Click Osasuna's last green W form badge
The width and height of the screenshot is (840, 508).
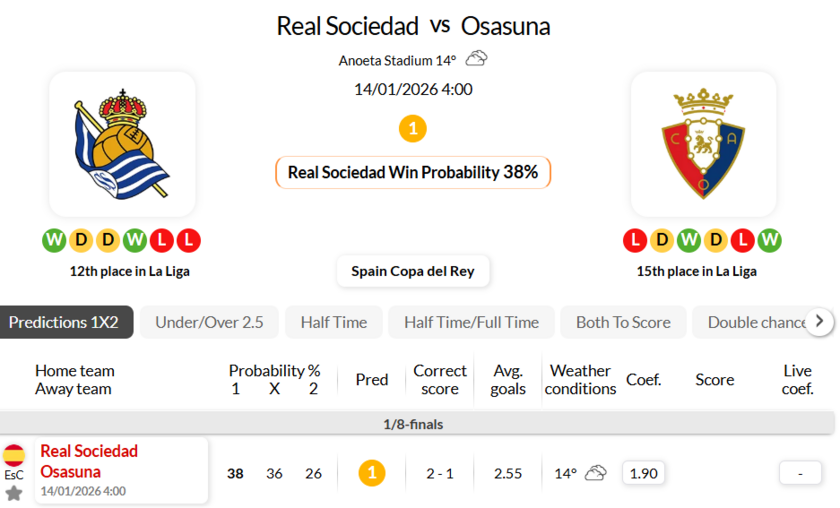[x=769, y=240]
